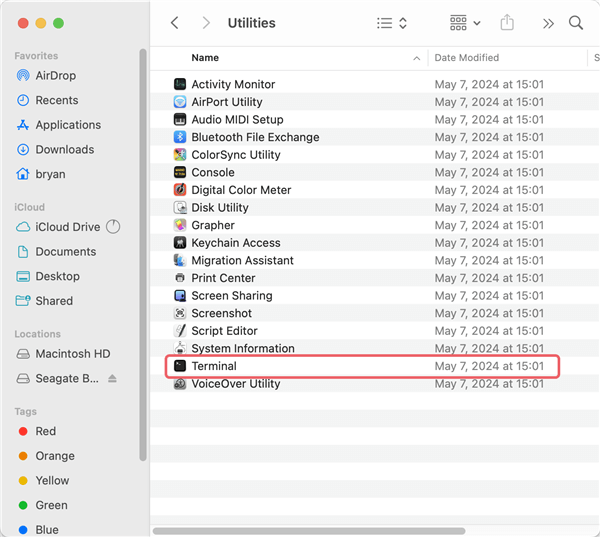Image resolution: width=600 pixels, height=537 pixels.
Task: Expand the toolbar overflow double chevron
Action: (x=548, y=23)
